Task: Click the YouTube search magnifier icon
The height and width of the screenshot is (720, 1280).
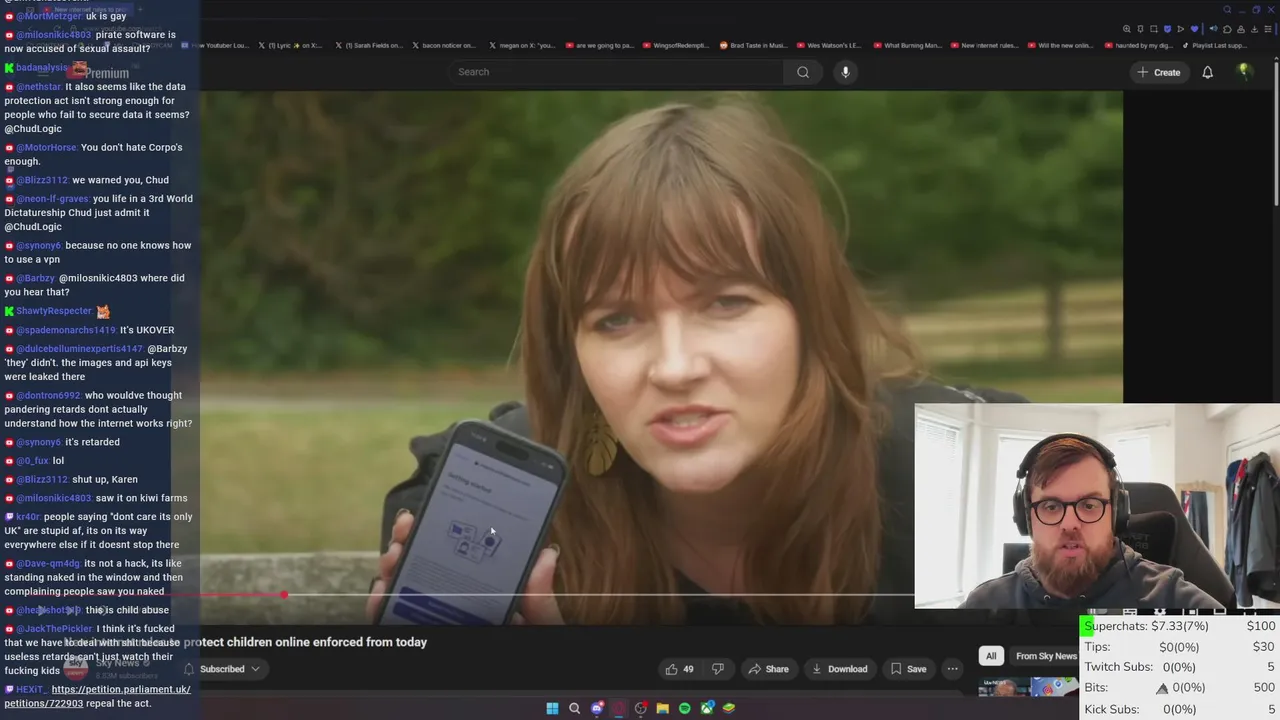Action: click(x=803, y=72)
